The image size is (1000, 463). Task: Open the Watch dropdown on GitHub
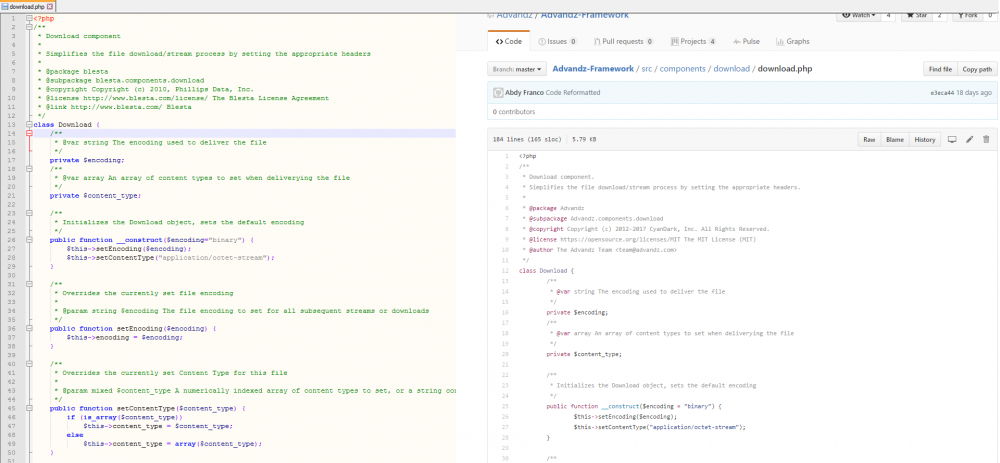(x=858, y=15)
